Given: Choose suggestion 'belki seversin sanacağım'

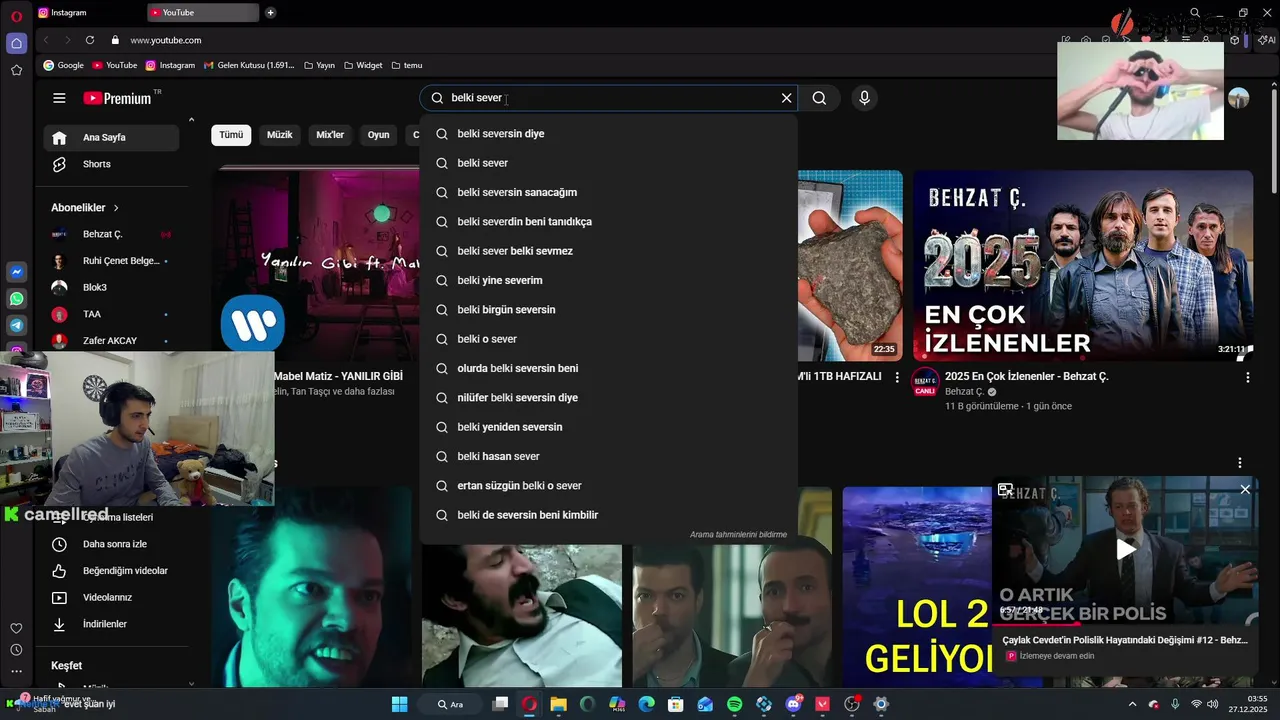Looking at the screenshot, I should tap(609, 192).
